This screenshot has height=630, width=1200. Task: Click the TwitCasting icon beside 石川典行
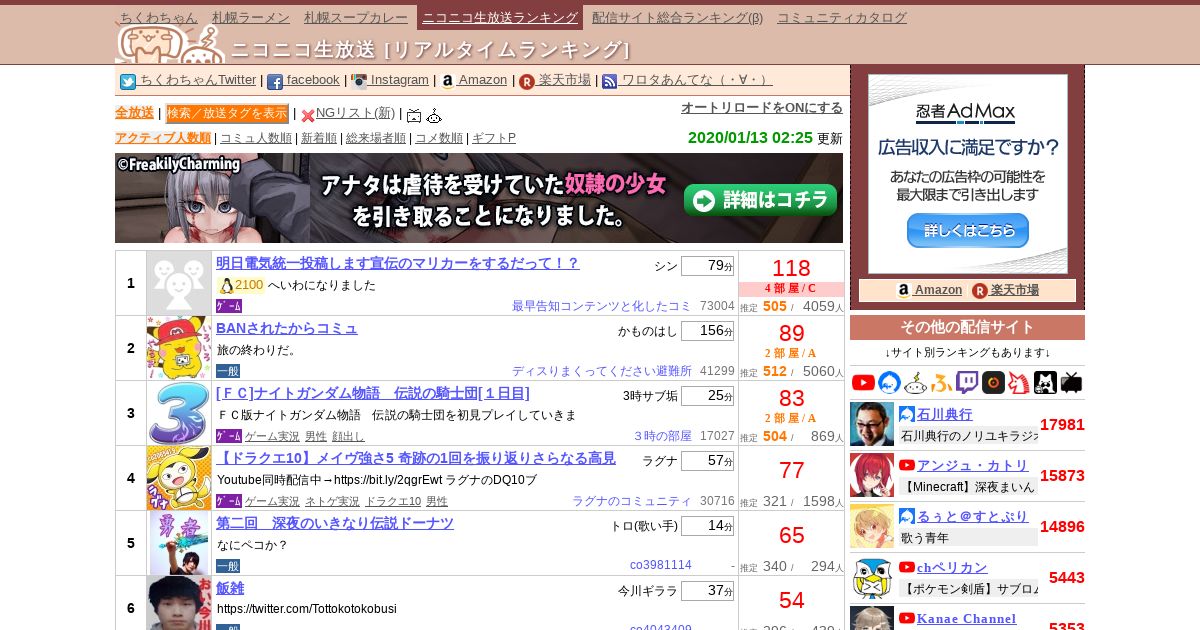tap(907, 414)
